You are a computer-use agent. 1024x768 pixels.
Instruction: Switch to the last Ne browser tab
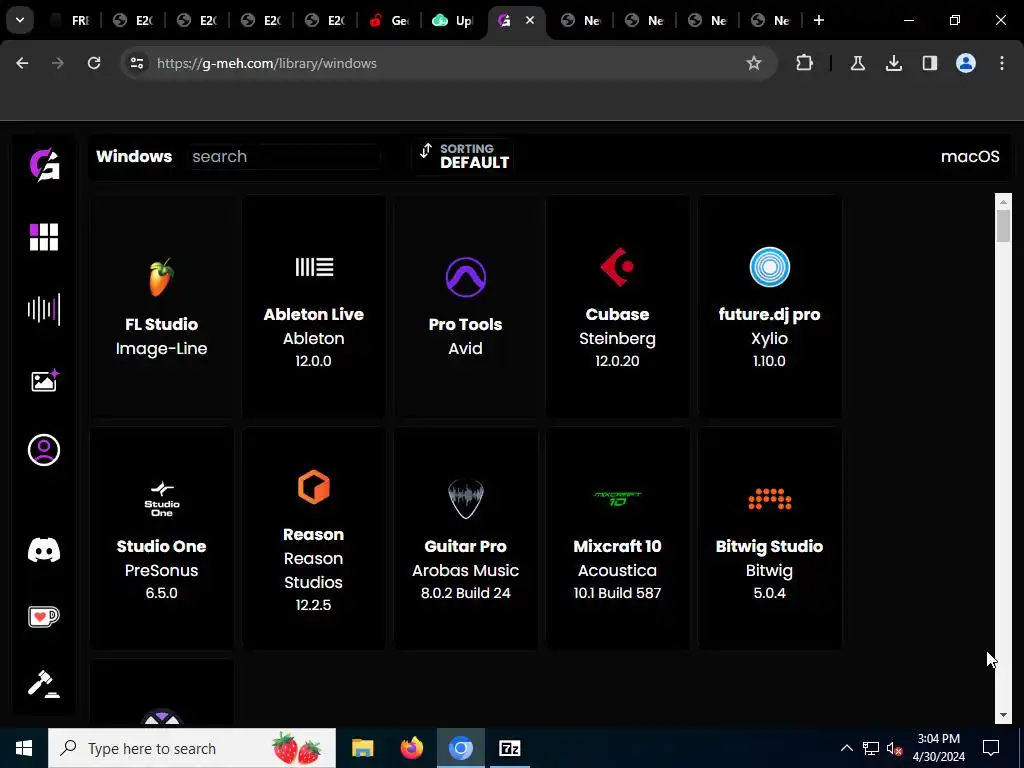coord(772,20)
